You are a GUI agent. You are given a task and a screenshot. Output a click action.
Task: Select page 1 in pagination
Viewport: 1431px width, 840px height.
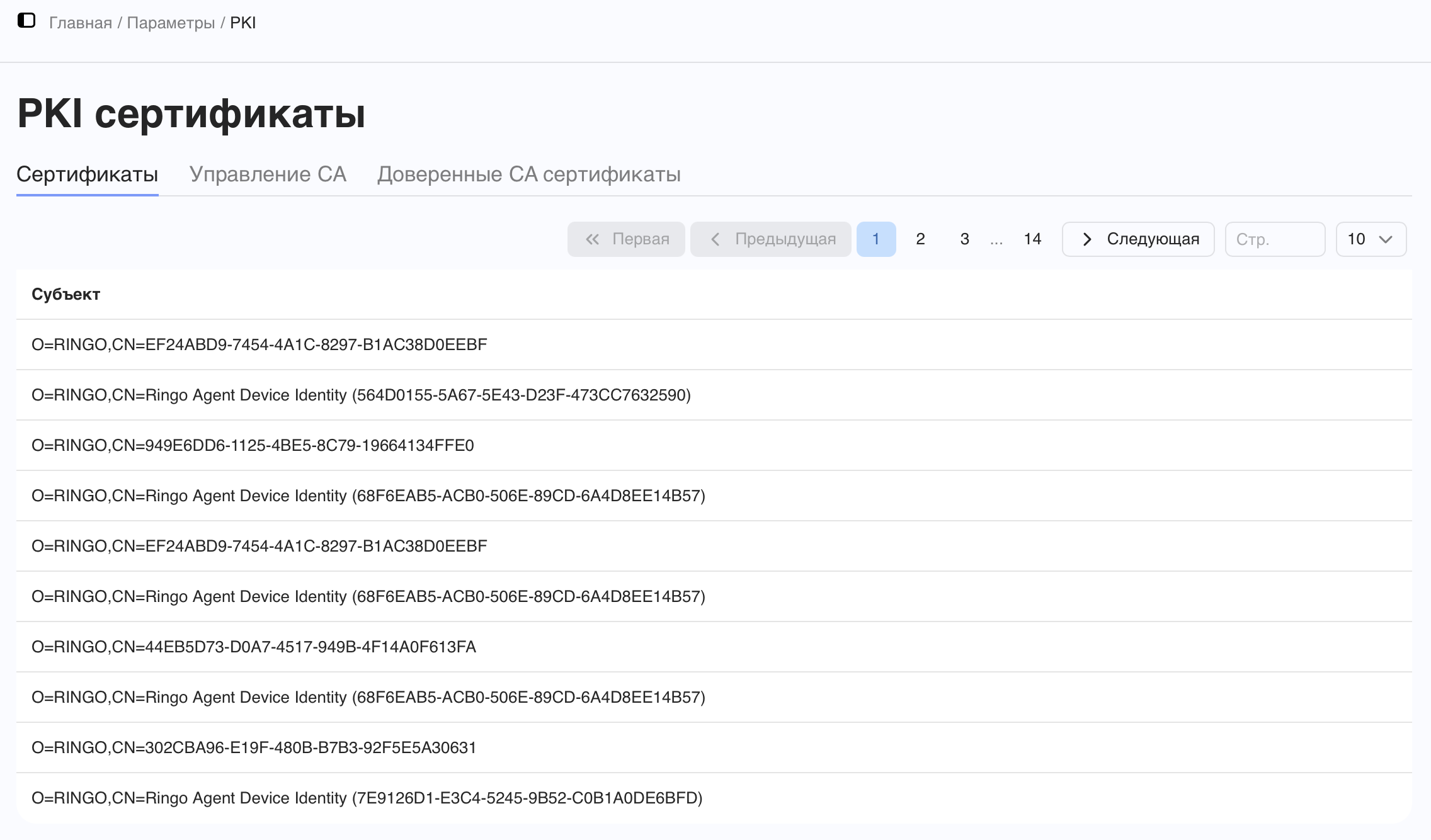876,239
